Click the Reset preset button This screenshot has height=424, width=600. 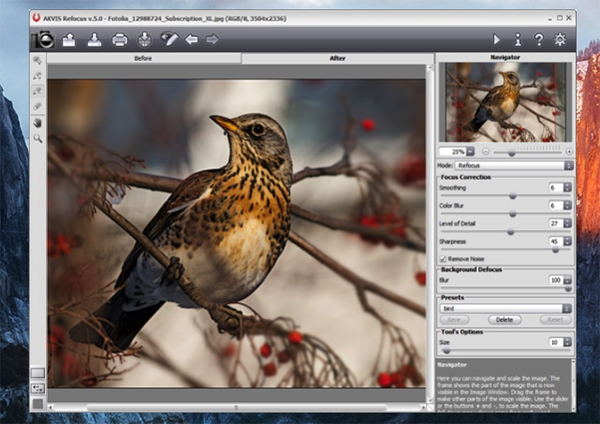(x=555, y=320)
